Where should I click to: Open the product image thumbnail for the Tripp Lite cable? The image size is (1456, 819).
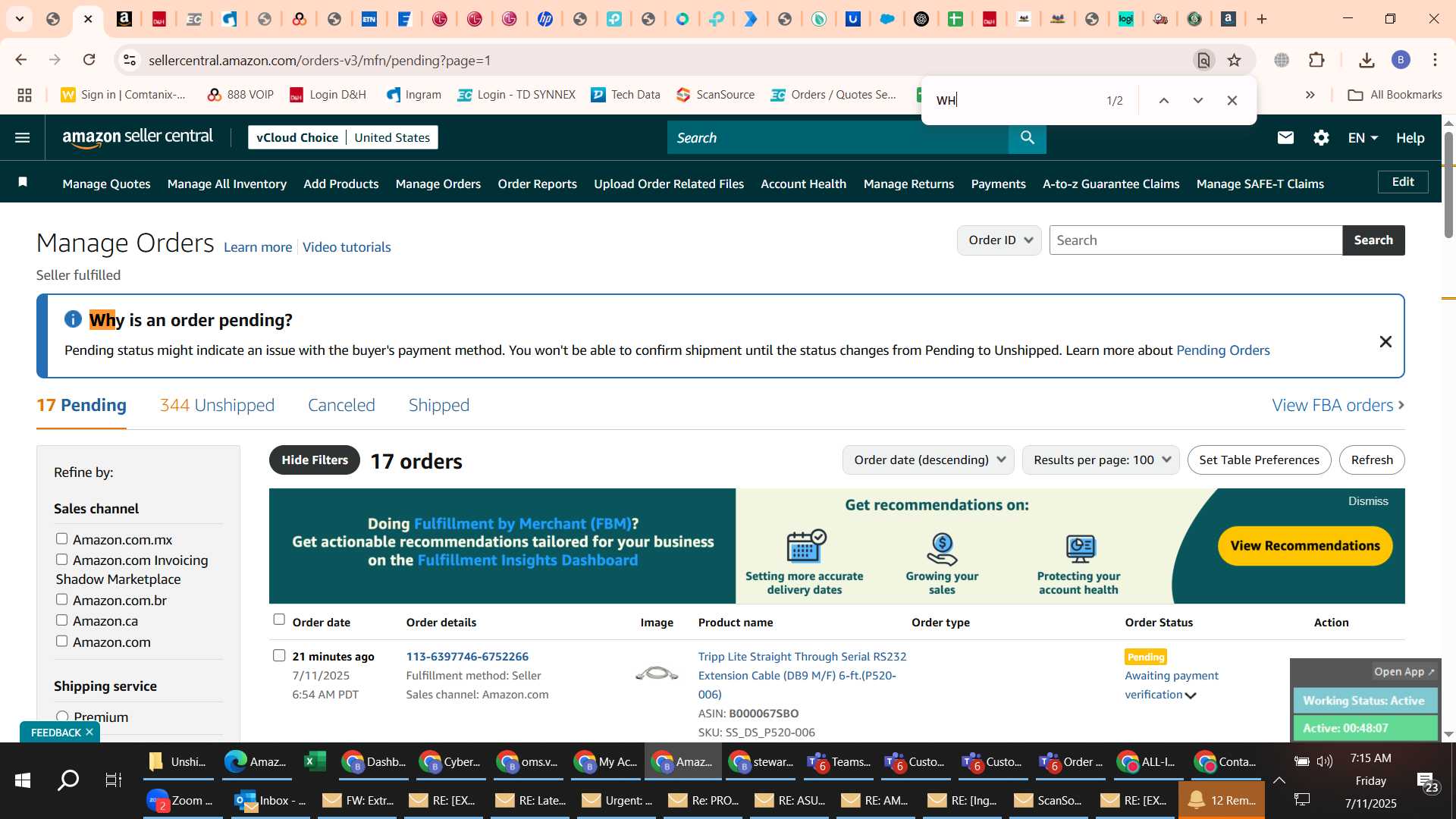tap(657, 673)
